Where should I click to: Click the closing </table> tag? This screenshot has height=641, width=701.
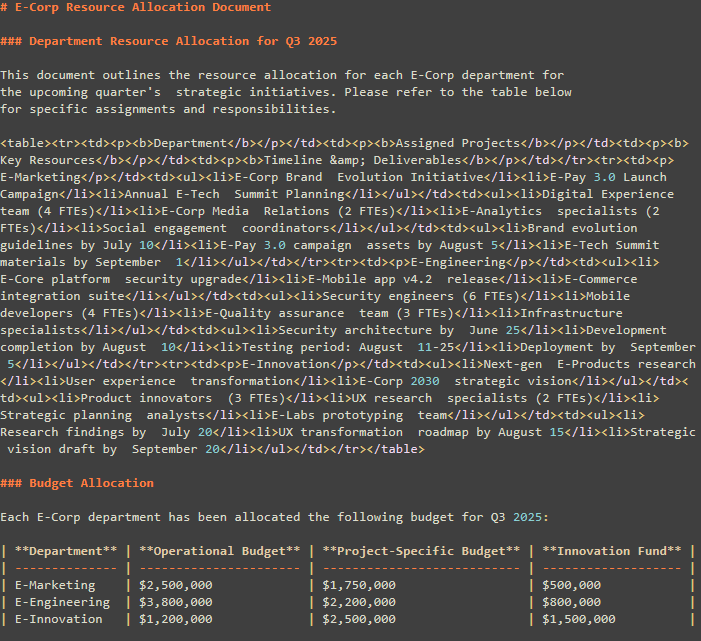(395, 449)
